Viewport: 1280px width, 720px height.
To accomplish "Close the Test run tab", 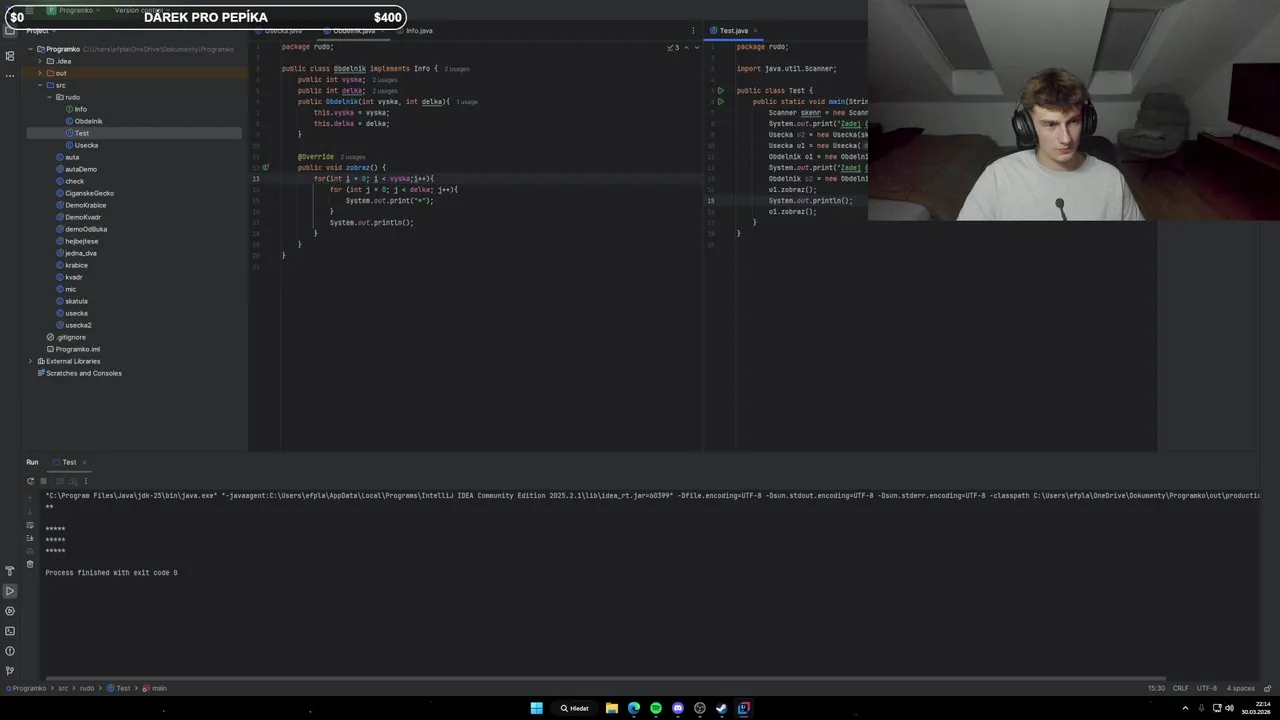I will (85, 462).
